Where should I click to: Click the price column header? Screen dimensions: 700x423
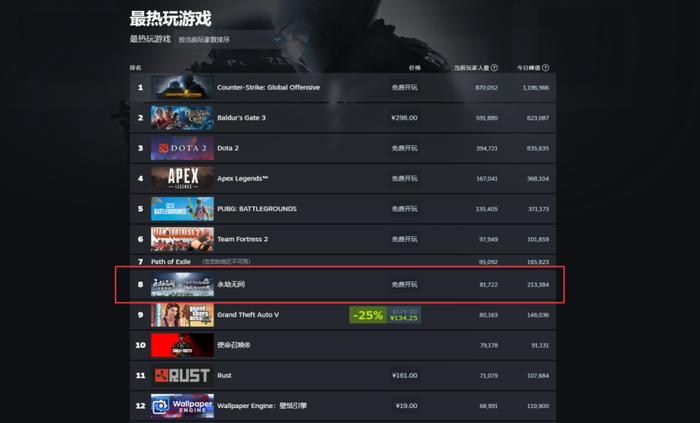pyautogui.click(x=415, y=68)
